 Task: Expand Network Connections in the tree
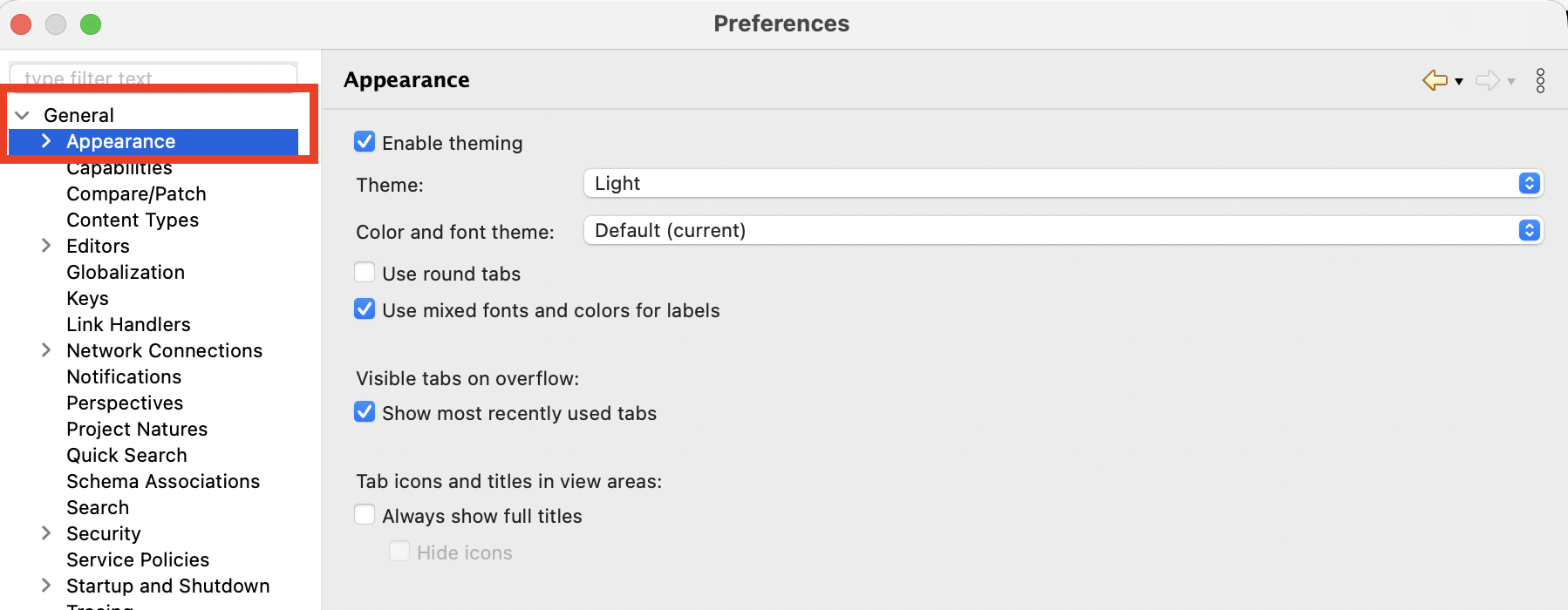click(x=46, y=350)
